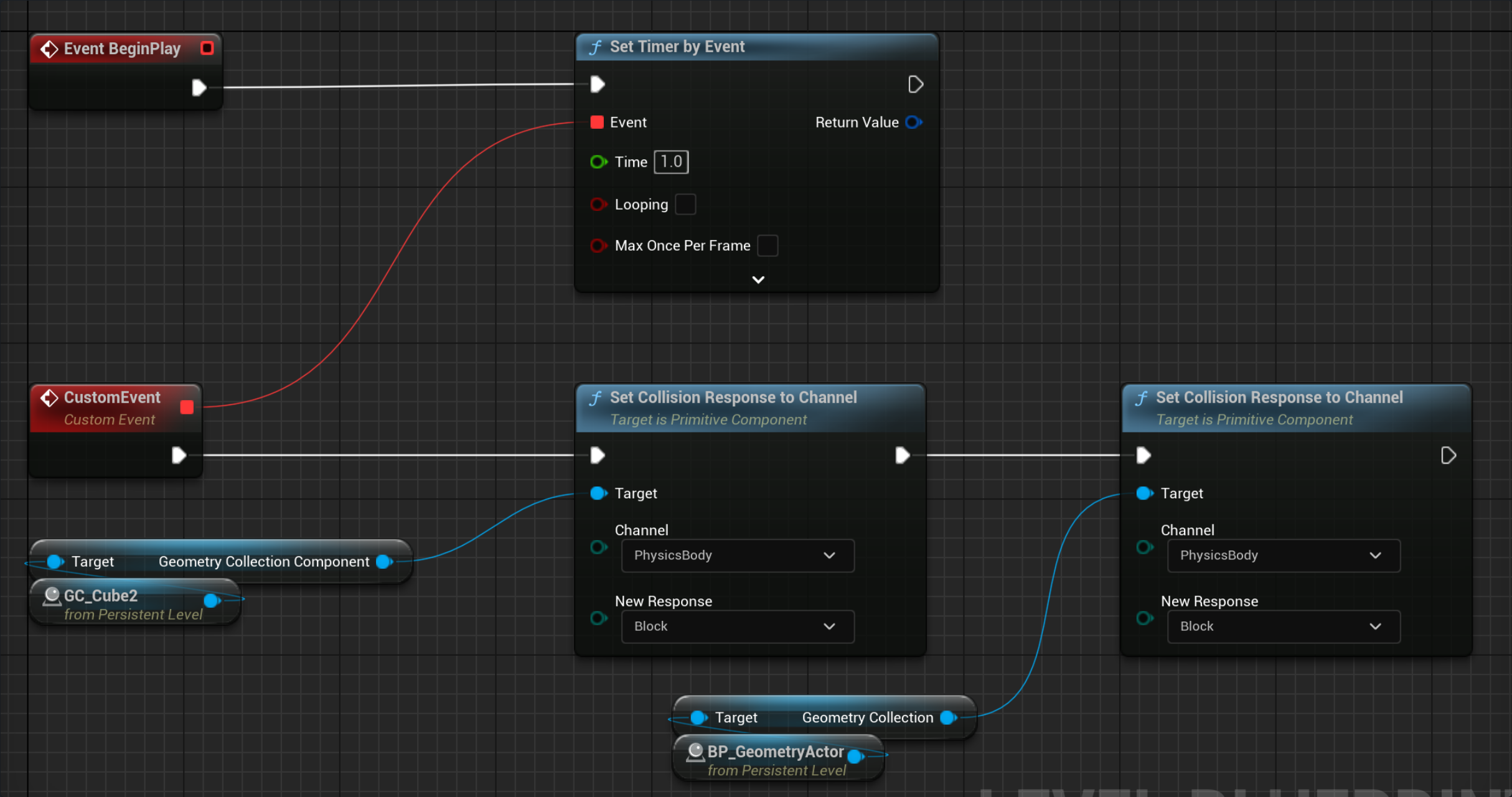Click the red Event delegate input pin
This screenshot has width=1512, height=797.
[597, 122]
